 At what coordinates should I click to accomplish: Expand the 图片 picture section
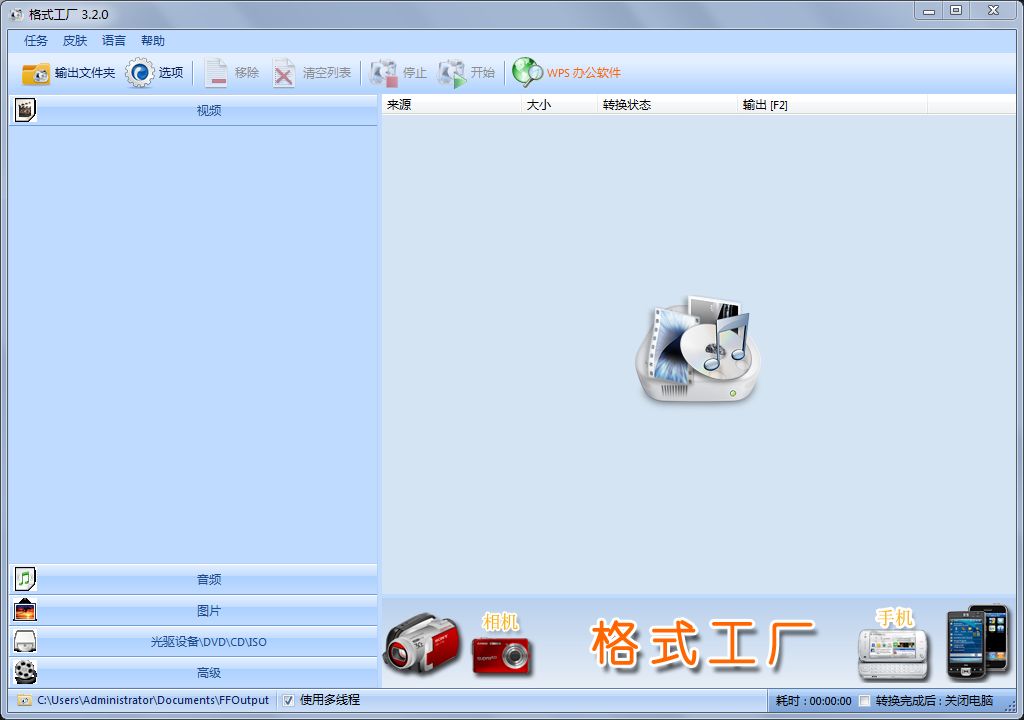[208, 610]
